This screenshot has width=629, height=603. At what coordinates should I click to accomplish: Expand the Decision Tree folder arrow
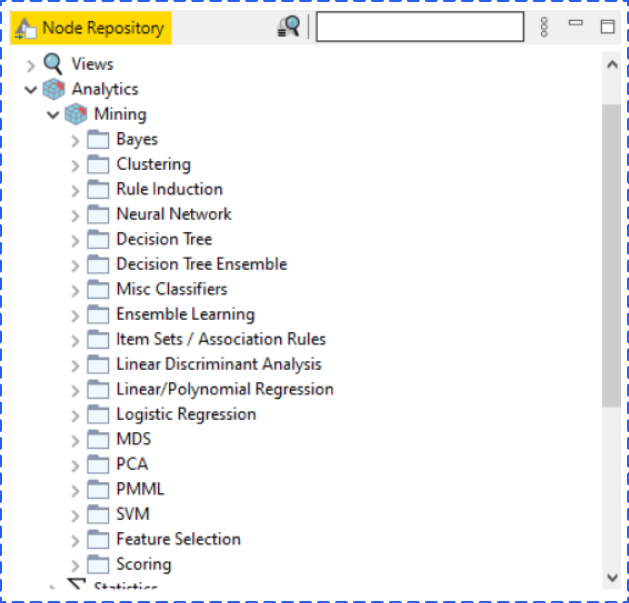[x=75, y=239]
